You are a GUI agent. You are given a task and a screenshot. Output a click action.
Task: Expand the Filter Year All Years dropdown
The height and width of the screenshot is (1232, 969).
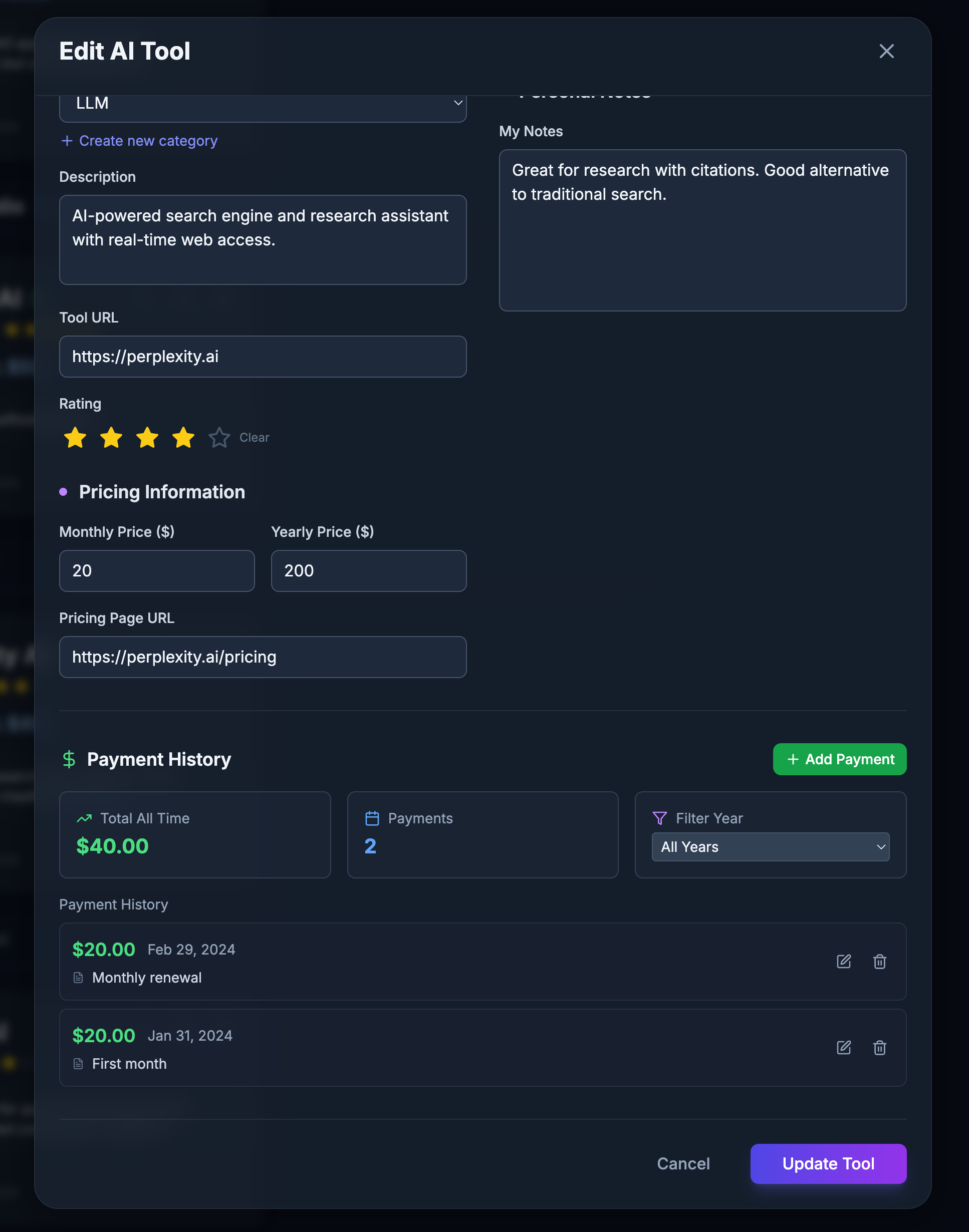click(x=770, y=846)
